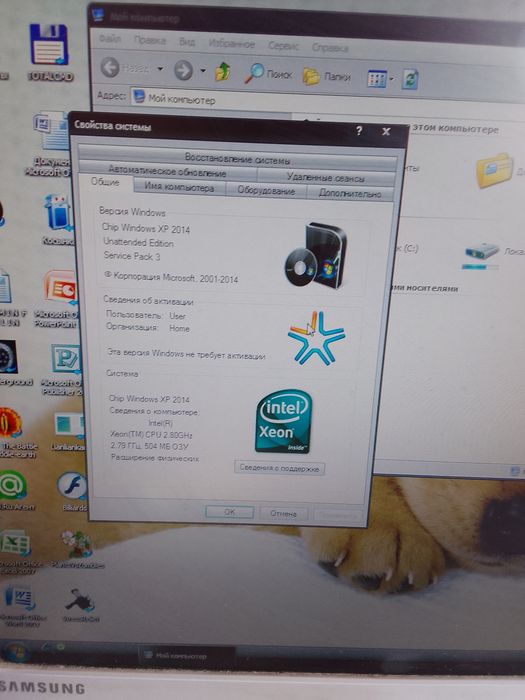Viewport: 525px width, 700px height.
Task: Click the text Service Pack 3
Action: (132, 256)
